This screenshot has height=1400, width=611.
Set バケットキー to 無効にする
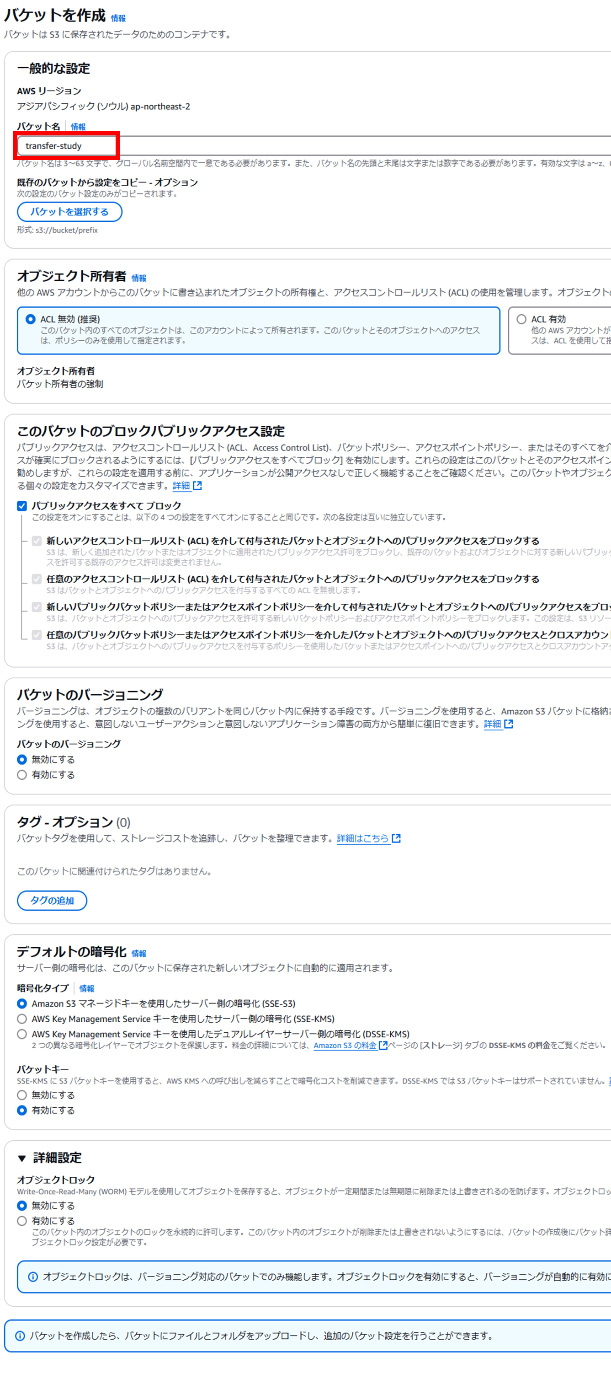[x=22, y=1095]
